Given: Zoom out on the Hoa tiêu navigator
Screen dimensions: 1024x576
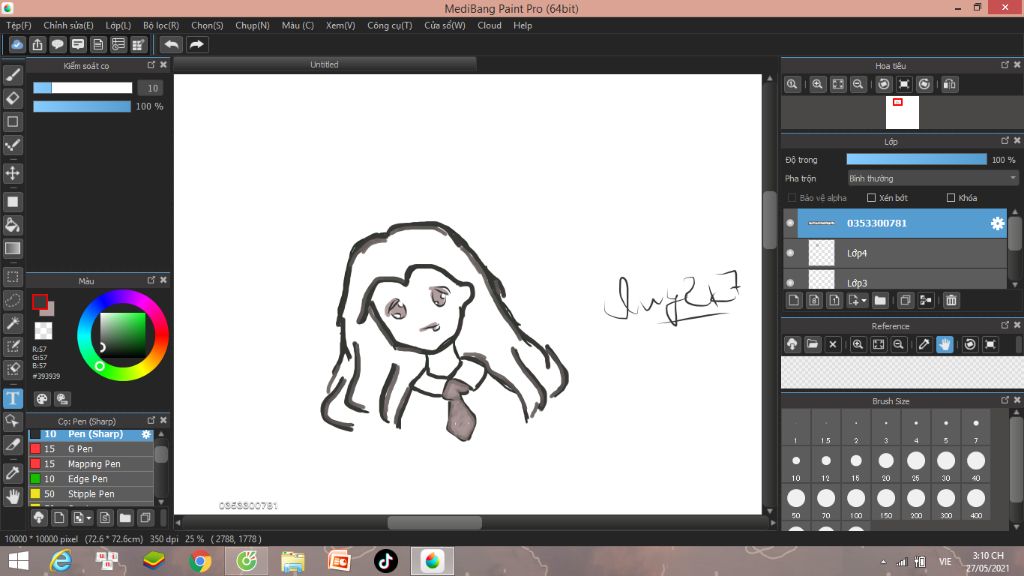Looking at the screenshot, I should [x=858, y=84].
